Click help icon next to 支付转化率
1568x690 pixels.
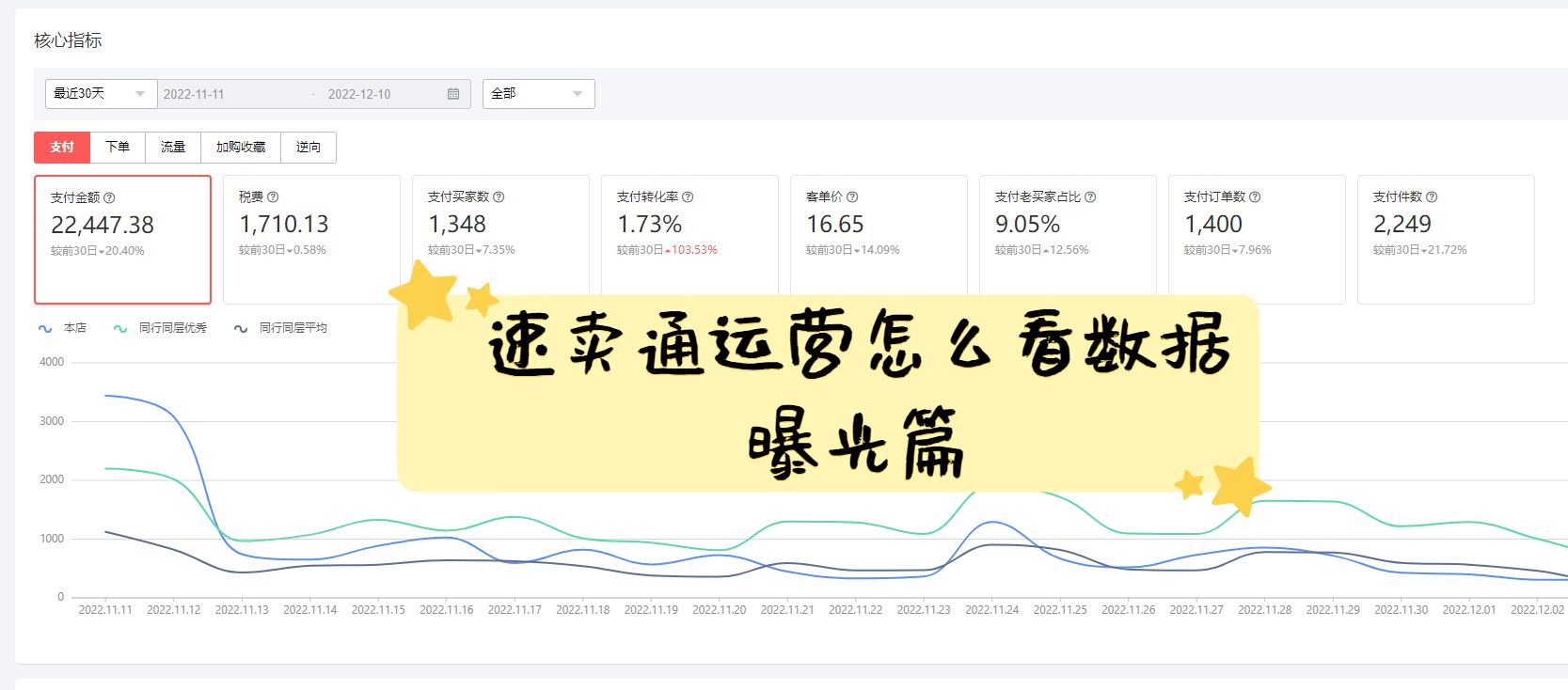point(688,196)
